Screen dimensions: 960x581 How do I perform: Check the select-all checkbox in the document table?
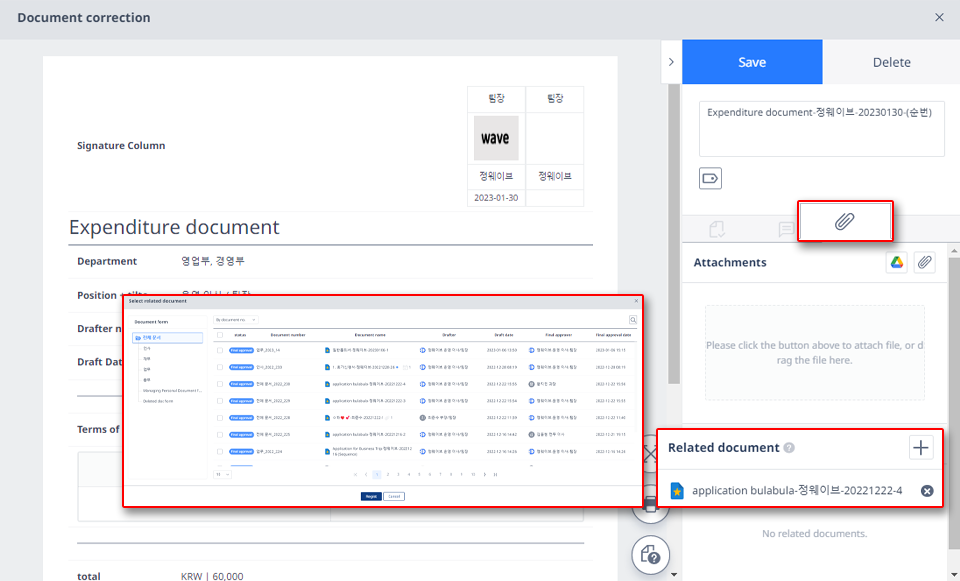[219, 336]
